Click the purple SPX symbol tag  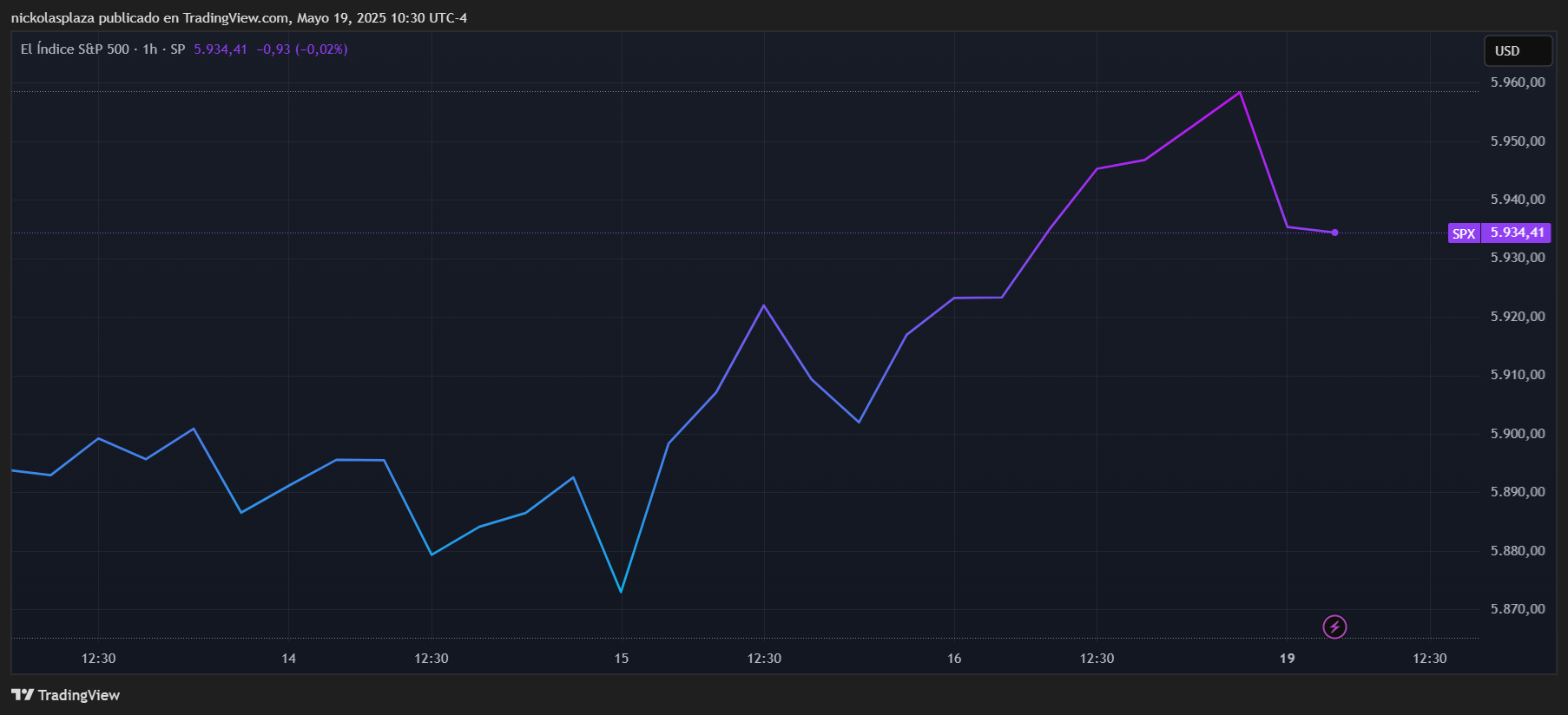(x=1464, y=233)
